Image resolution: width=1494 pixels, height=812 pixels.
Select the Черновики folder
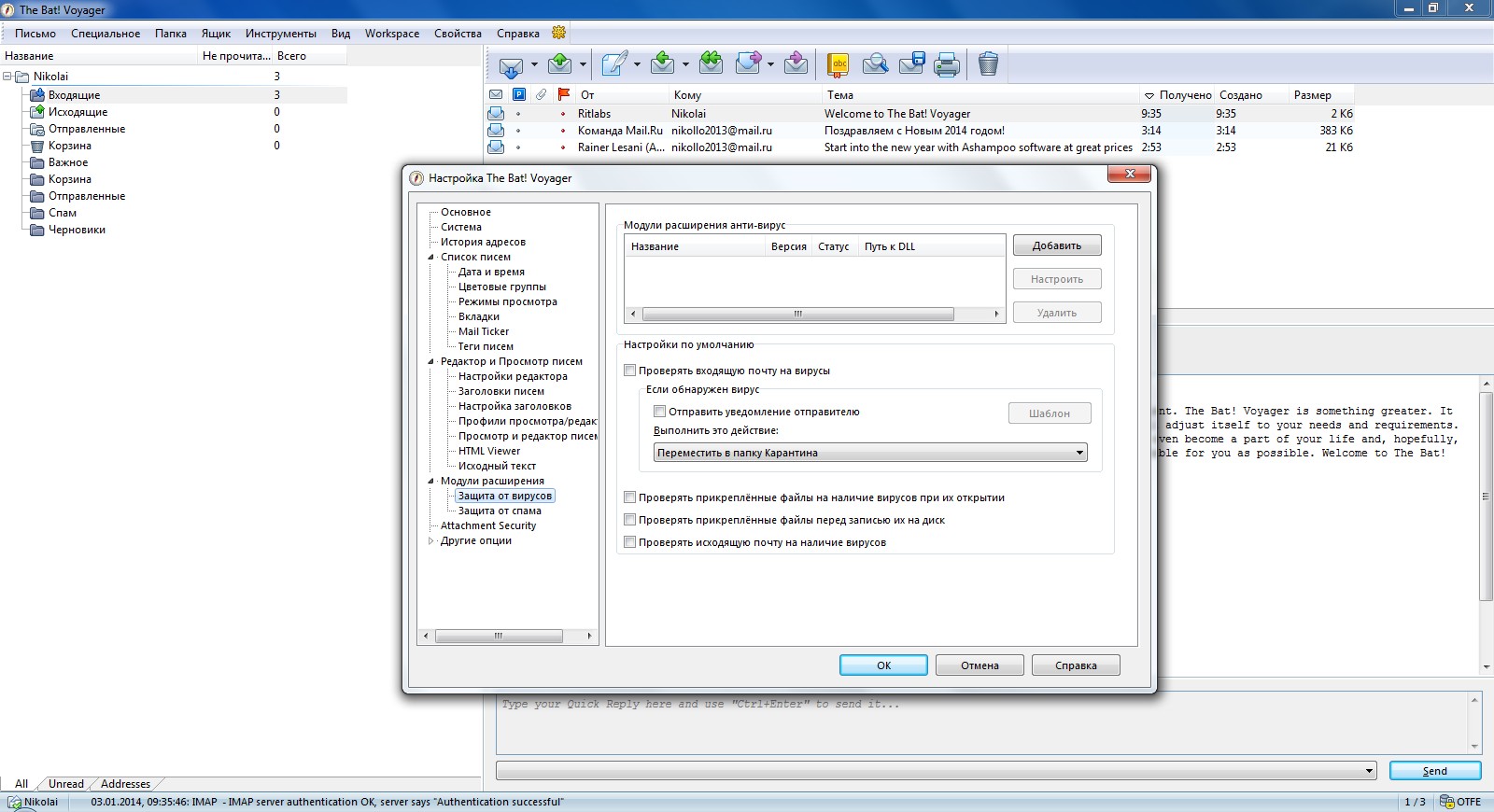click(77, 230)
